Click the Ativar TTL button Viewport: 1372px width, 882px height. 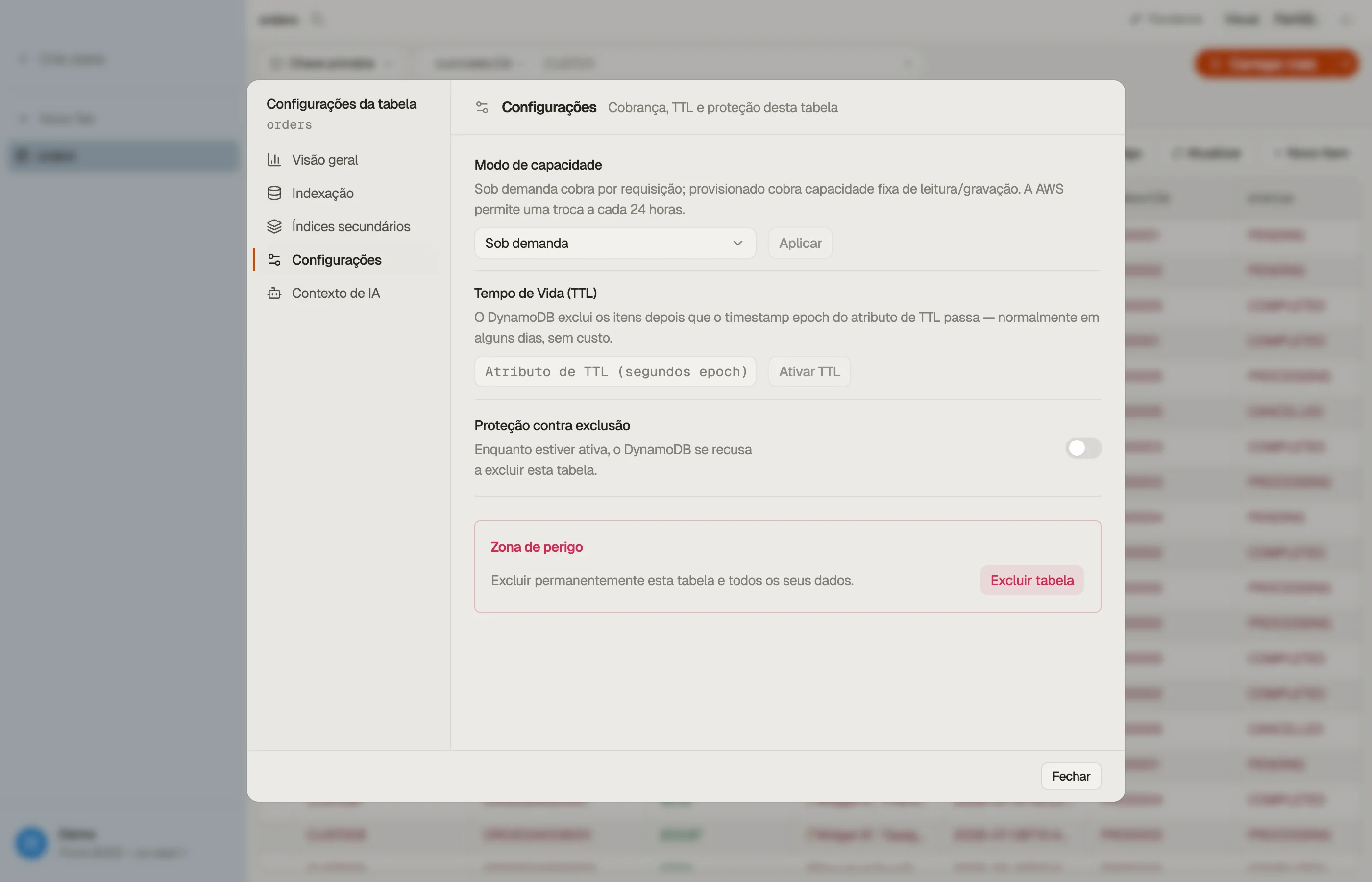point(809,371)
